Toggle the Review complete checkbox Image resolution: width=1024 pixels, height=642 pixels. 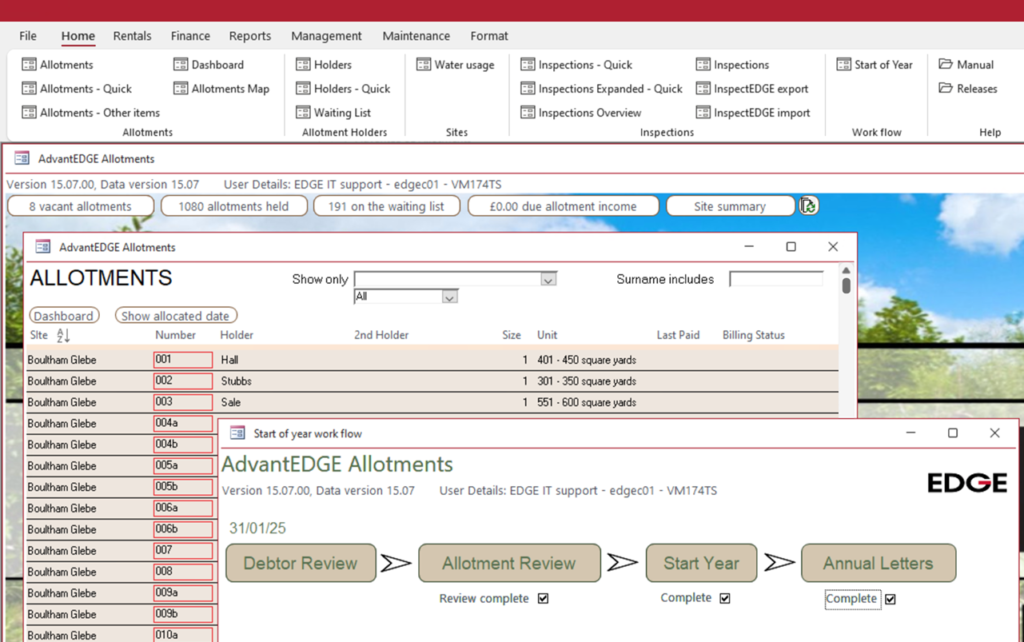pyautogui.click(x=543, y=599)
